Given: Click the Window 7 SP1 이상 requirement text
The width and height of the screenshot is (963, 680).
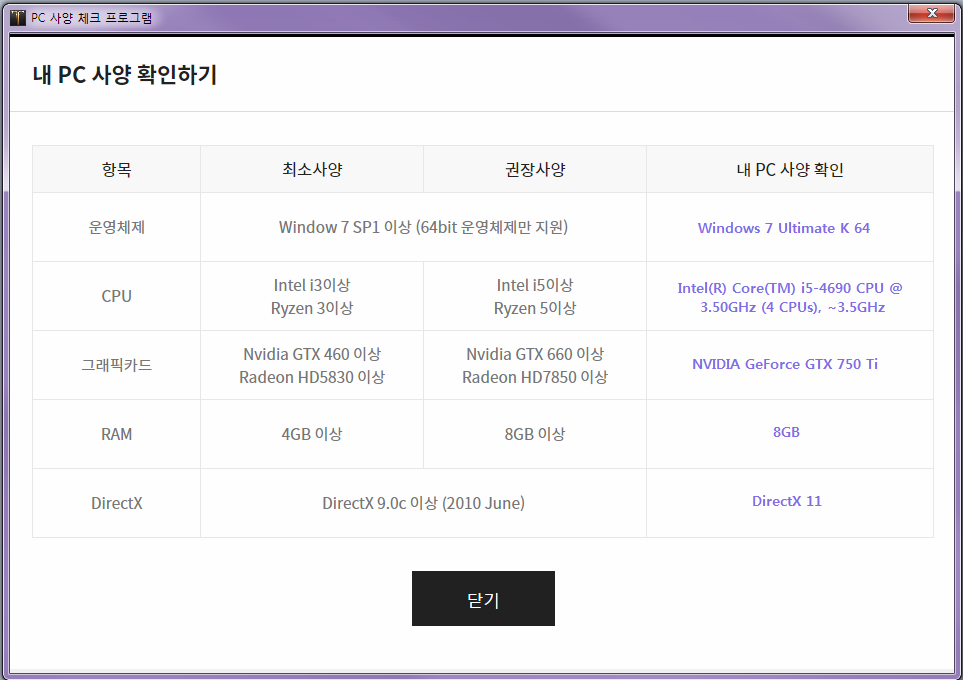Looking at the screenshot, I should point(423,227).
